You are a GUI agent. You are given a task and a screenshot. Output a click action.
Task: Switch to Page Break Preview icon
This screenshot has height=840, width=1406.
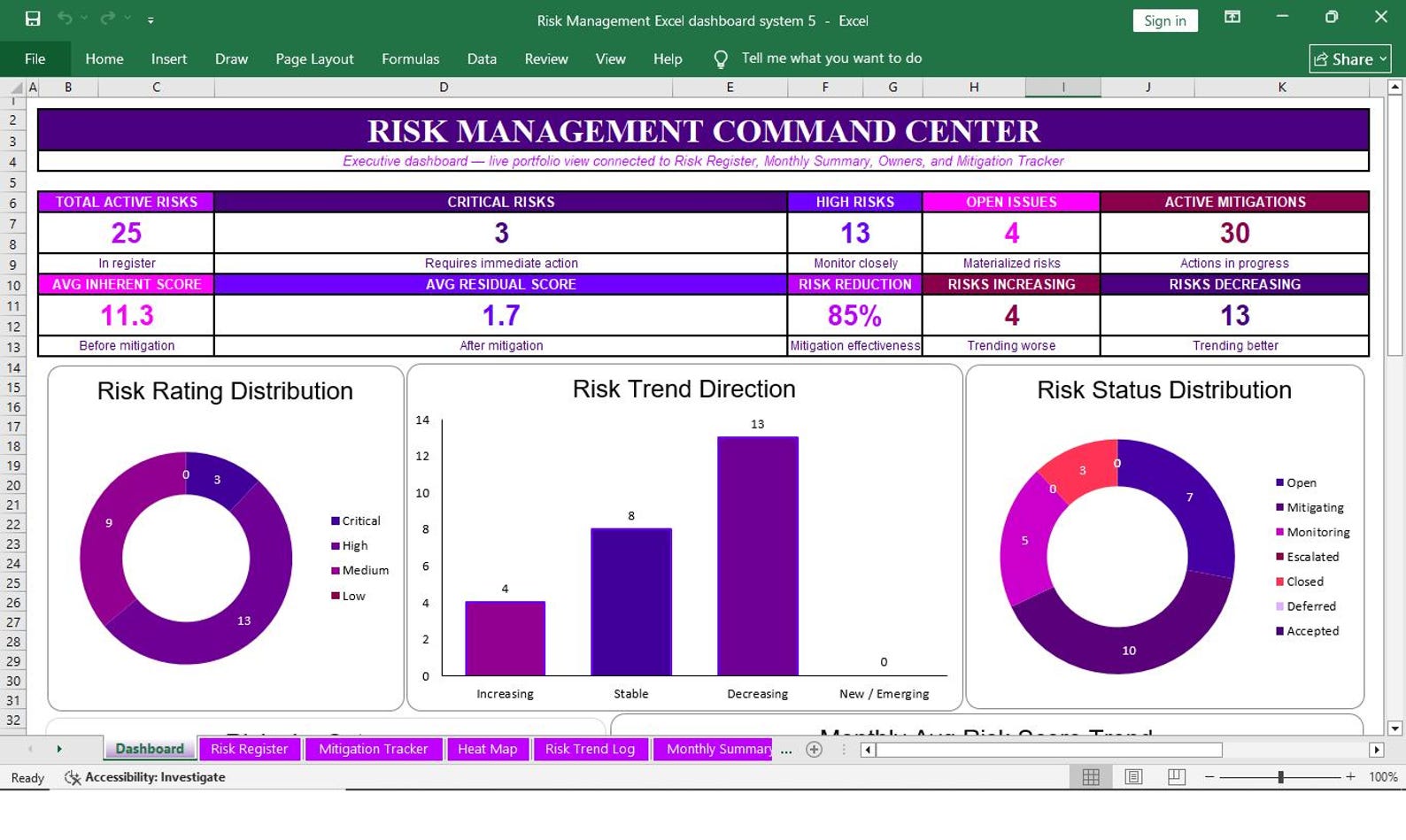(1176, 777)
